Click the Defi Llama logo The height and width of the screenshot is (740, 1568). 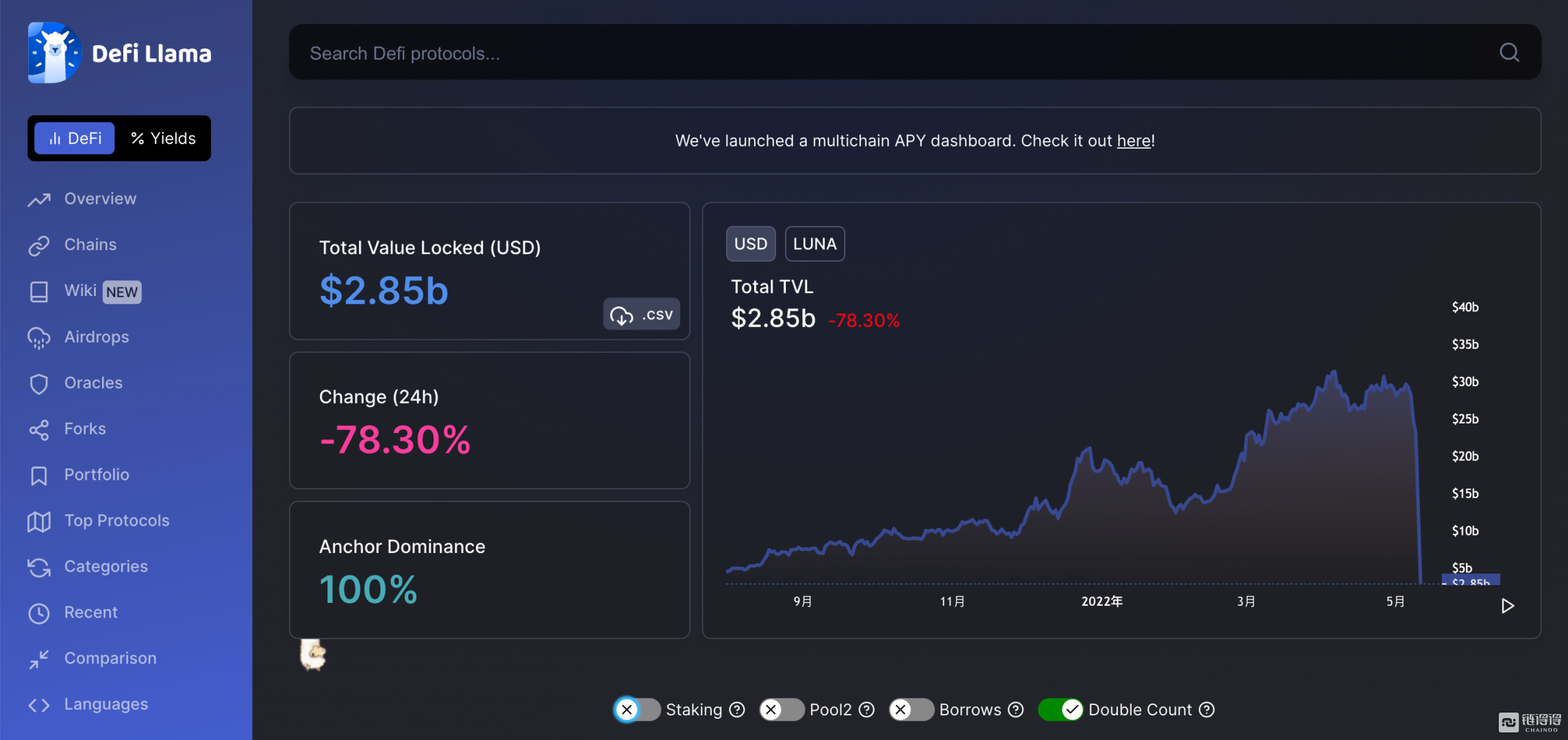tap(54, 53)
